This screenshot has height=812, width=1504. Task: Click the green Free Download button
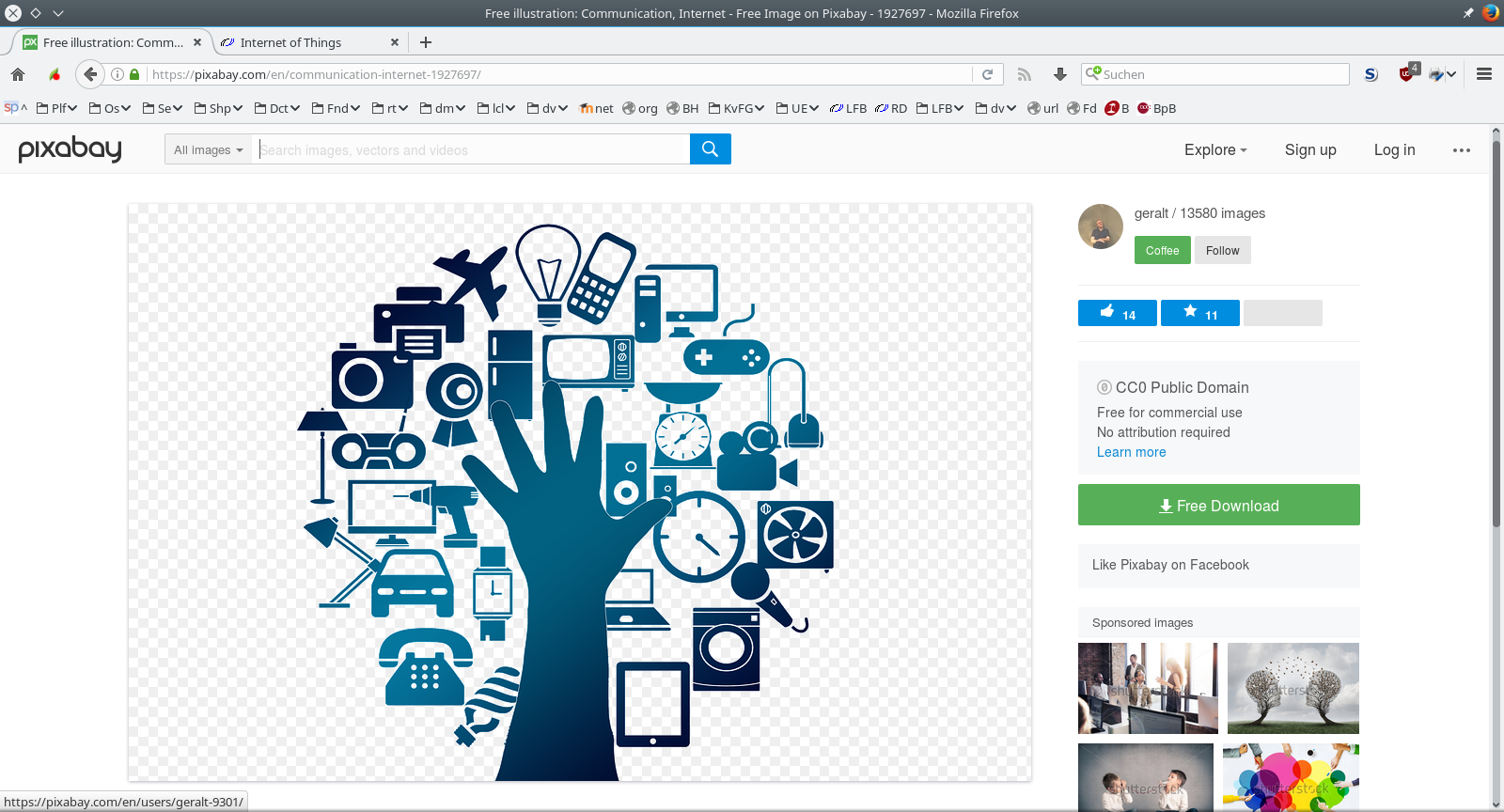pyautogui.click(x=1218, y=505)
